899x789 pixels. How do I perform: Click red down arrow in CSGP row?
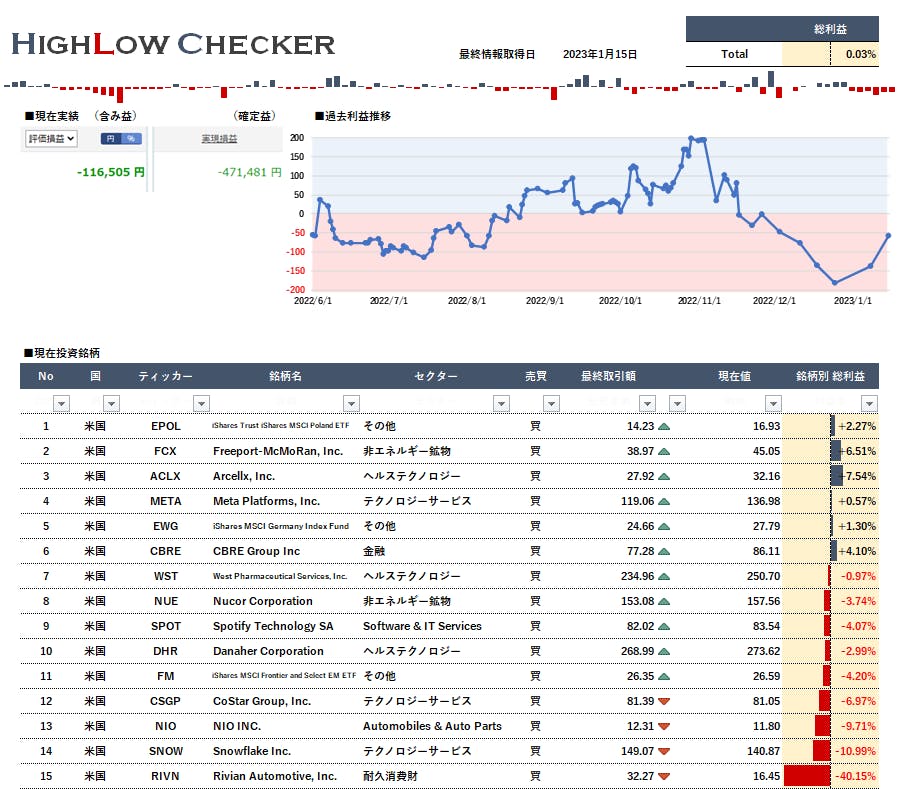point(664,701)
